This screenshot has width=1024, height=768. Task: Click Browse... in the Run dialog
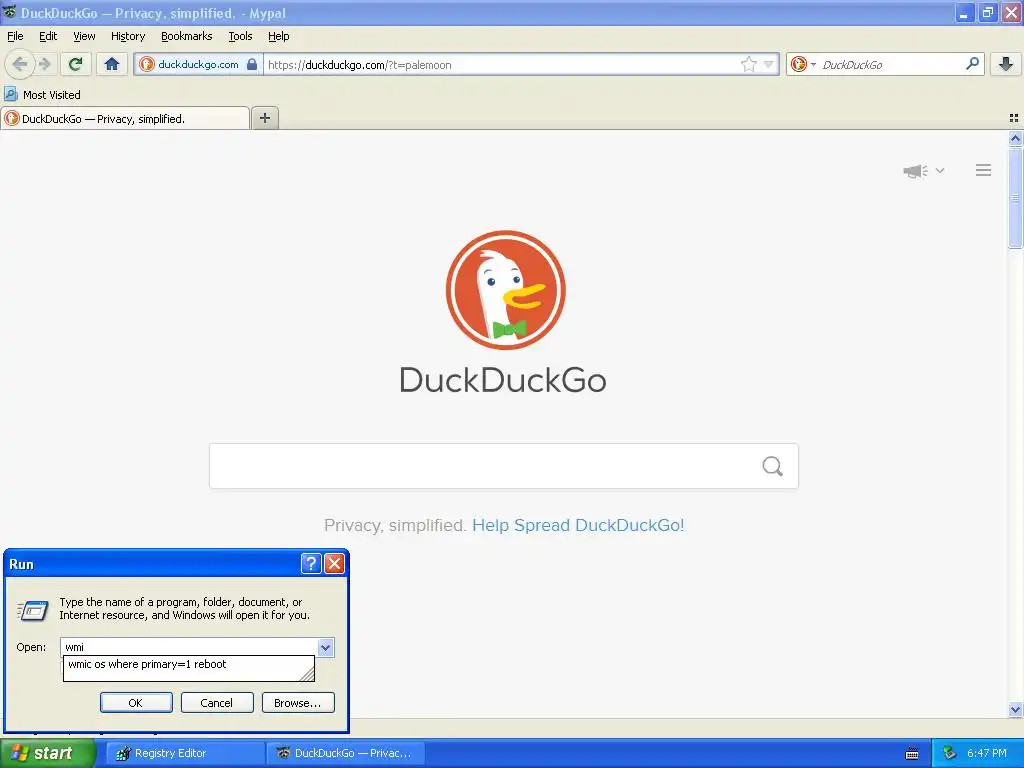pyautogui.click(x=298, y=703)
